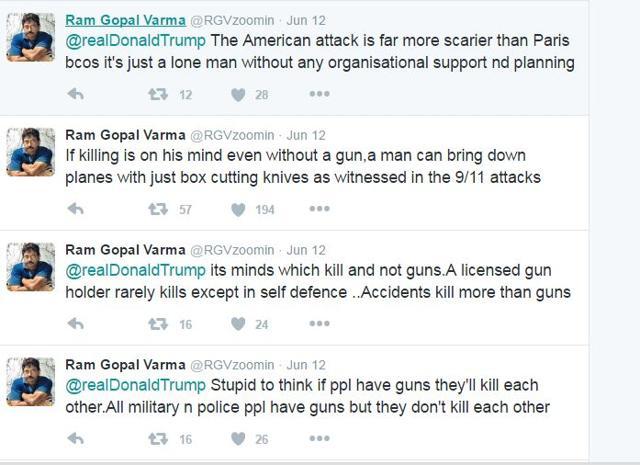
Task: Click the profile avatar on the 9/11 tweet
Action: pyautogui.click(x=31, y=152)
